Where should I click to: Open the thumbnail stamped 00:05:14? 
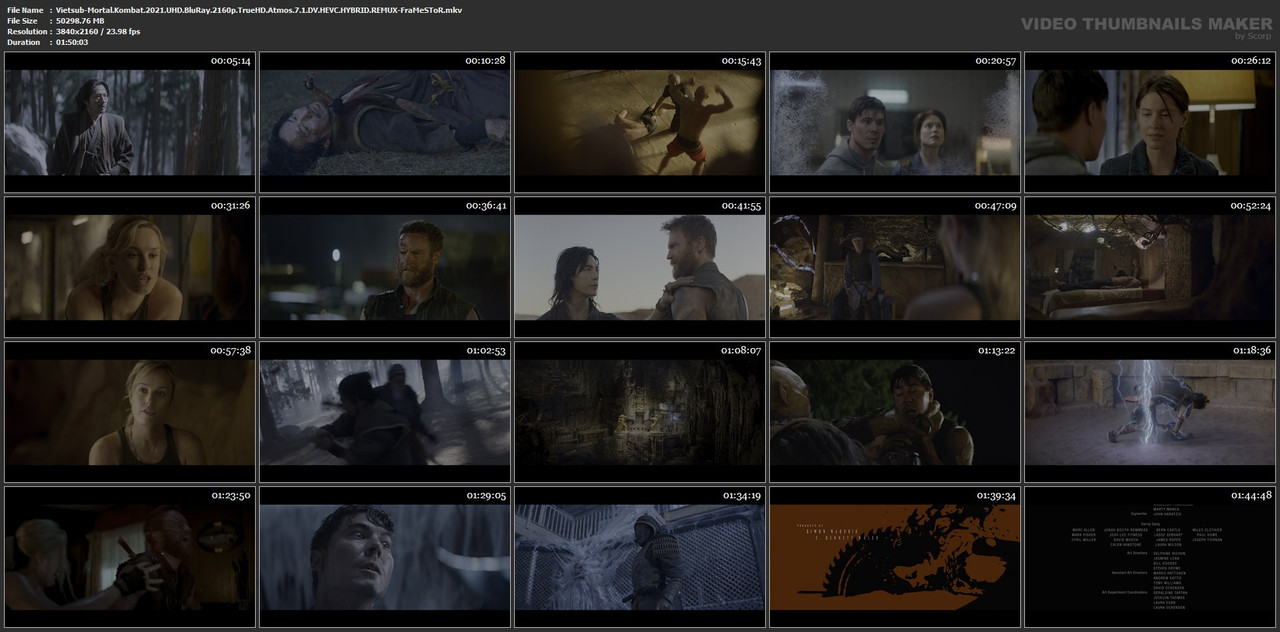pyautogui.click(x=128, y=122)
